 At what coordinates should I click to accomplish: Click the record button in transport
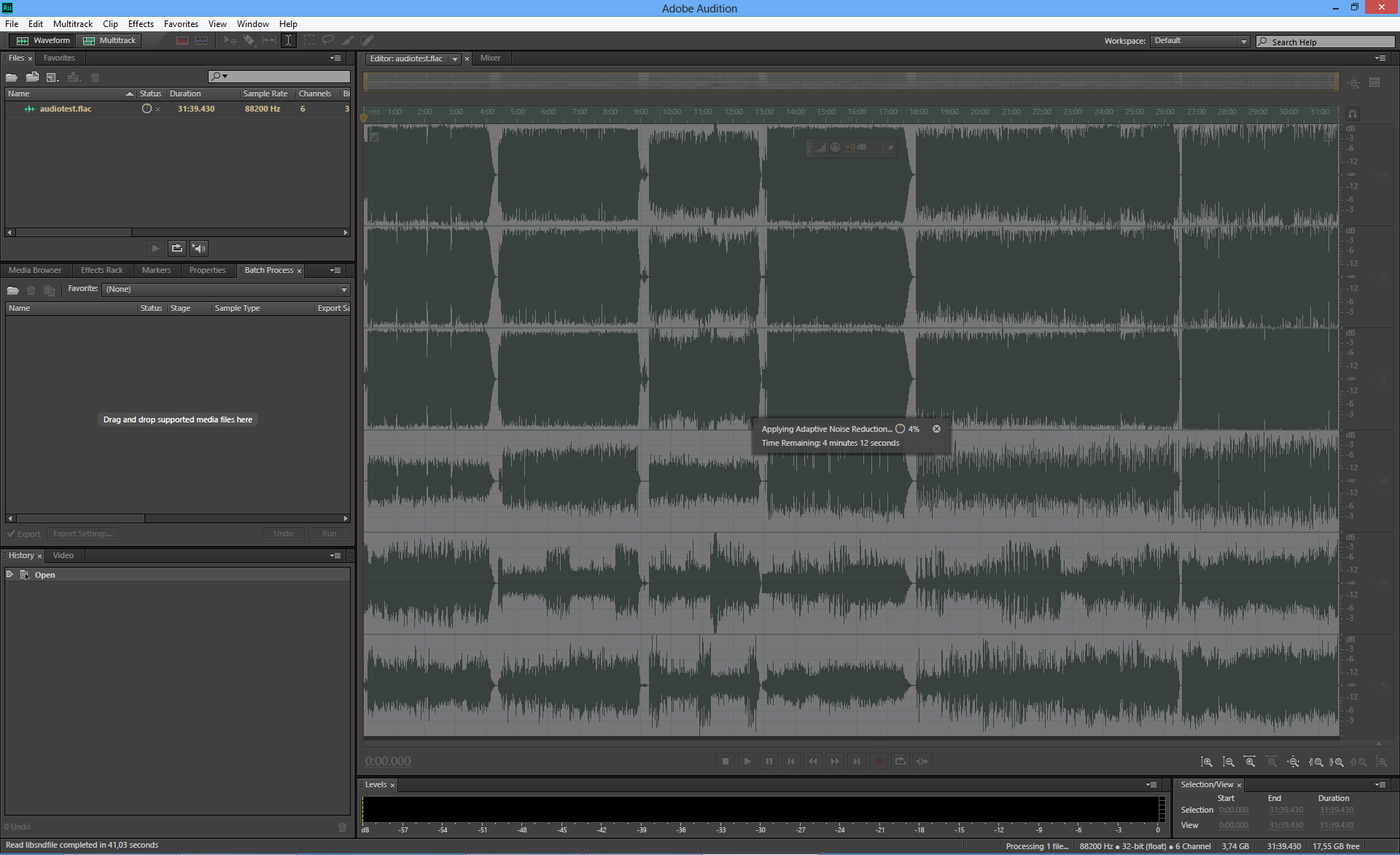[879, 762]
